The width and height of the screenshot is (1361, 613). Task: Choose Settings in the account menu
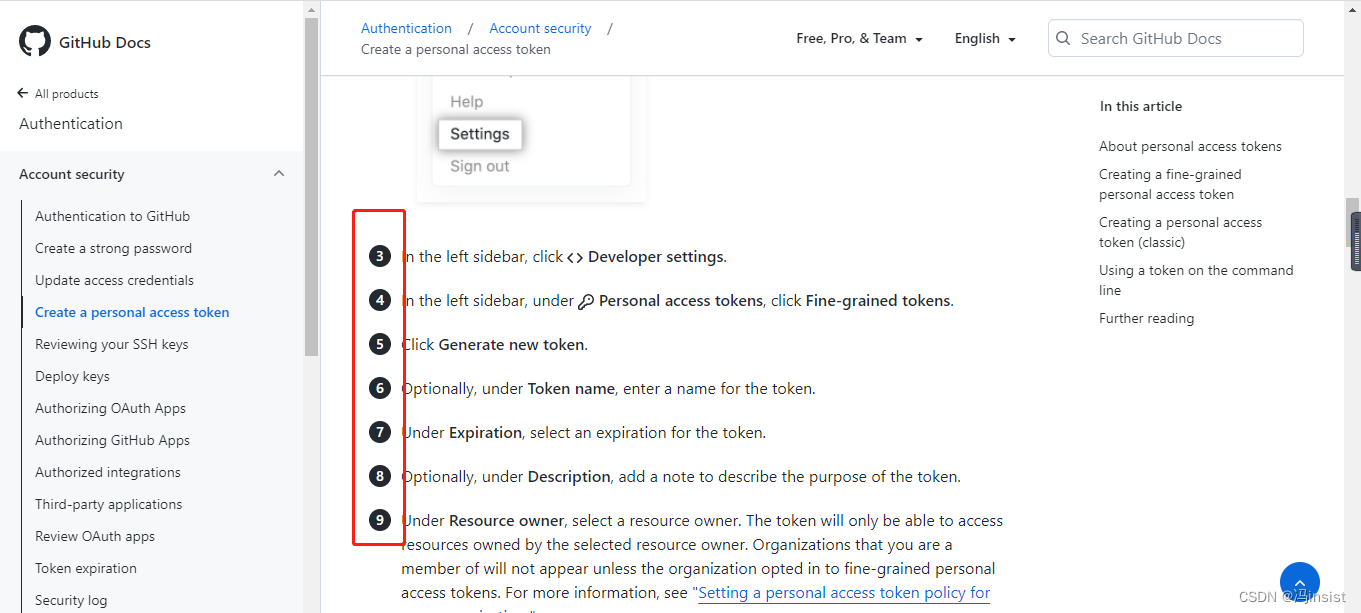[479, 133]
